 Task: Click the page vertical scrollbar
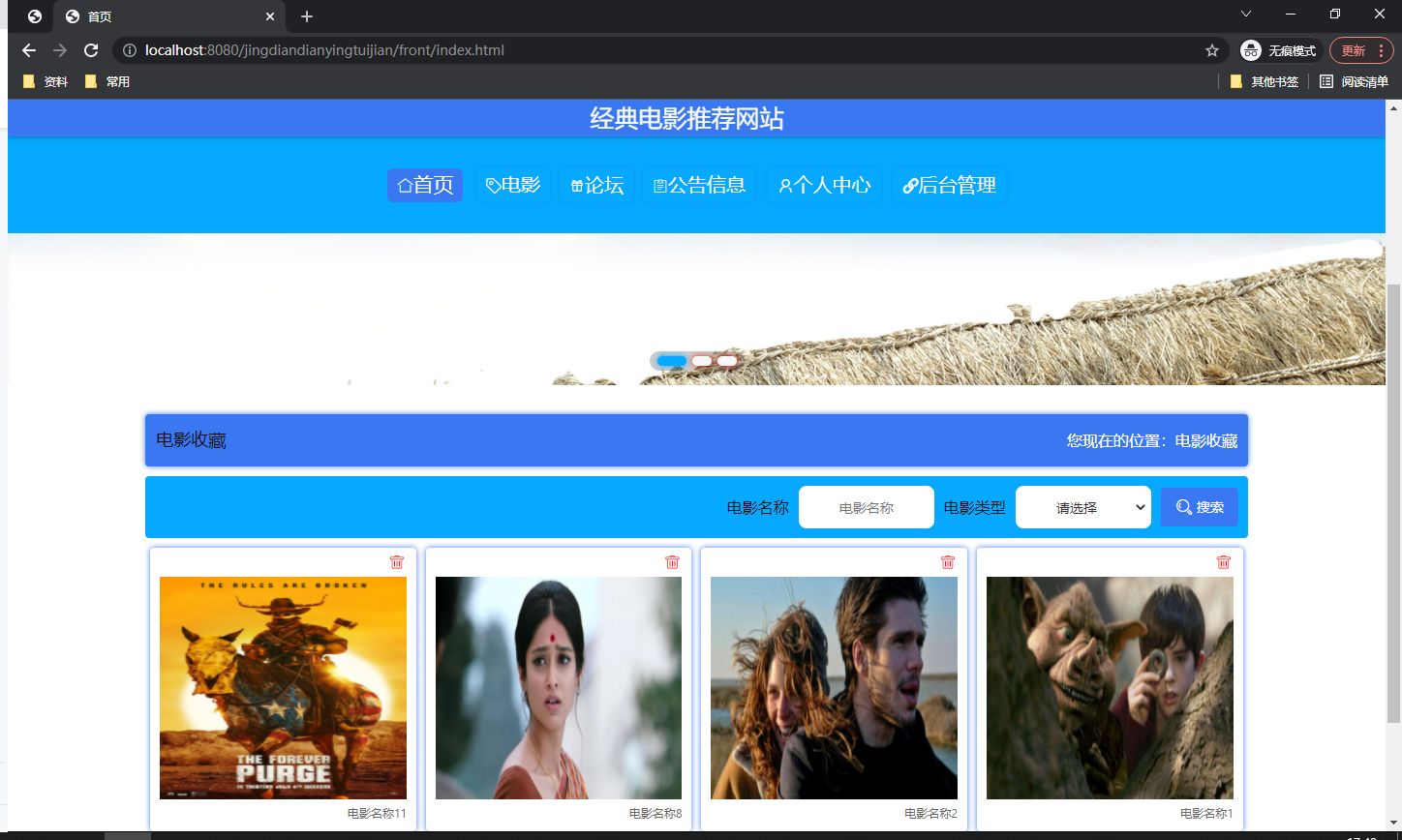tap(1393, 503)
